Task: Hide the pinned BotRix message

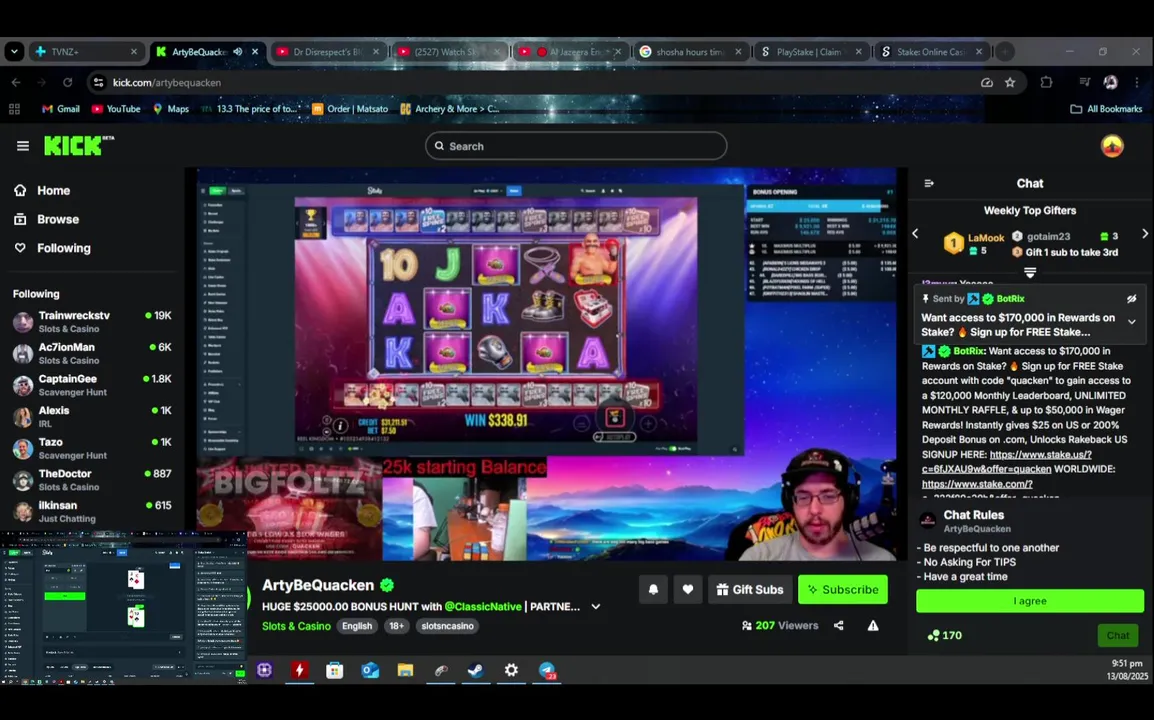Action: click(x=1131, y=298)
